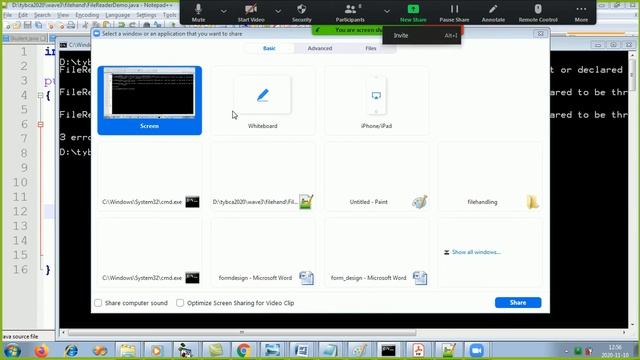This screenshot has height=360, width=640.
Task: Click Save icon in Notepad++ toolbar
Action: pos(27,25)
